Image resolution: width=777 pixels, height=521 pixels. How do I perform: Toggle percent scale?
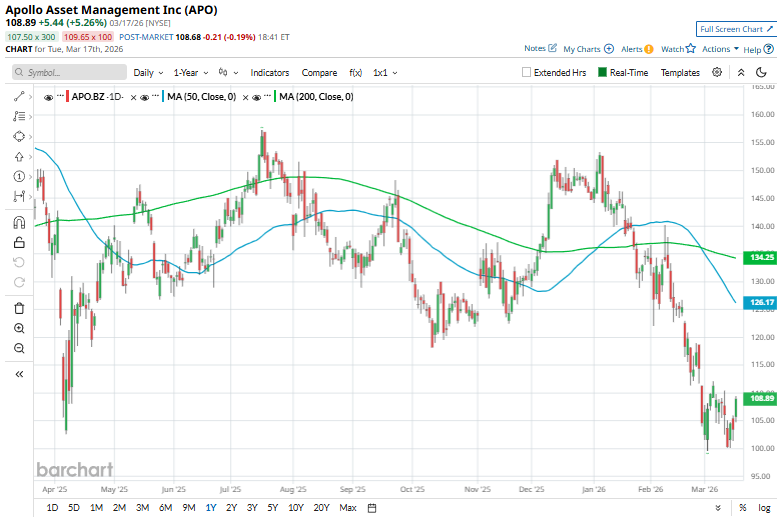point(743,508)
